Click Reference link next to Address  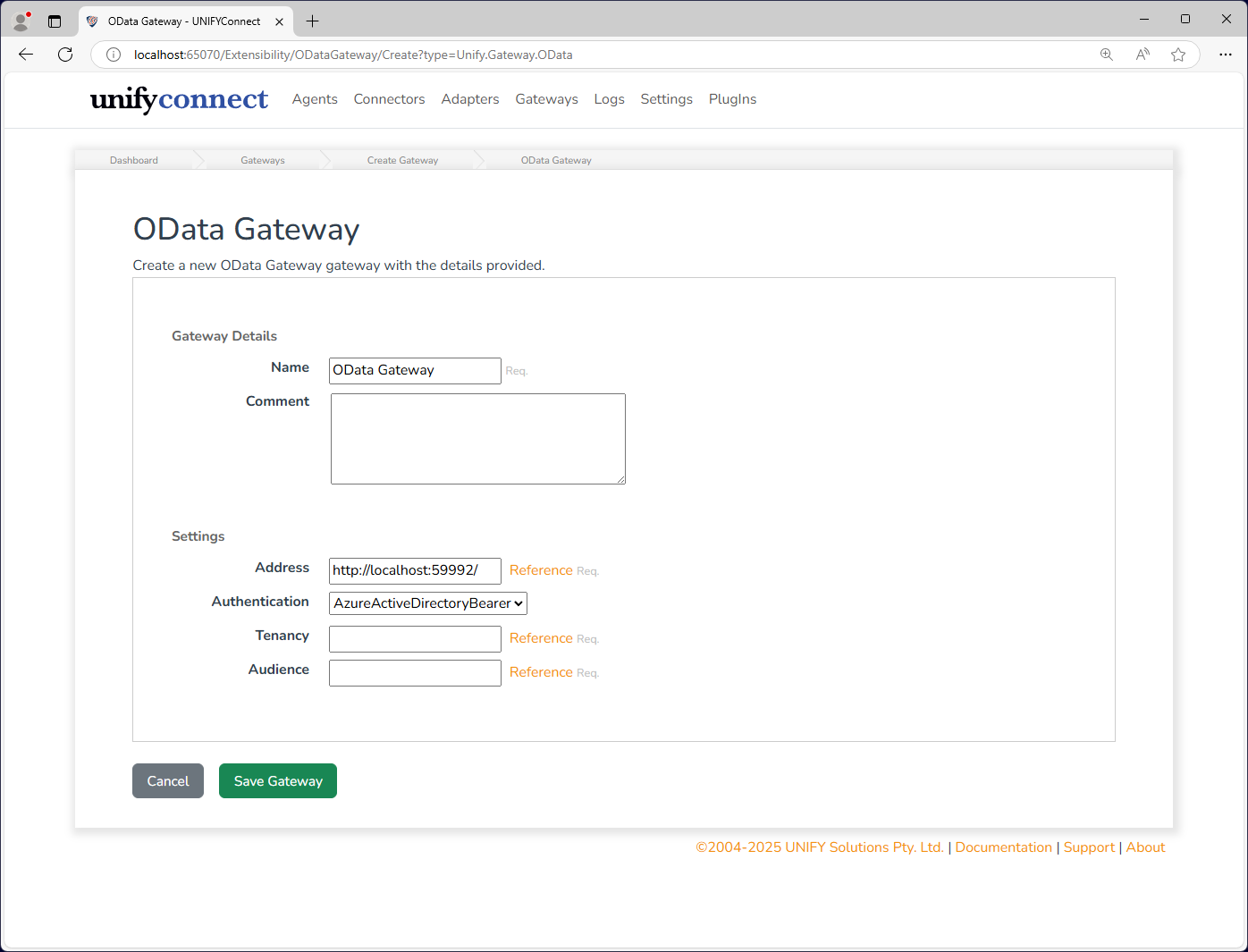[541, 570]
